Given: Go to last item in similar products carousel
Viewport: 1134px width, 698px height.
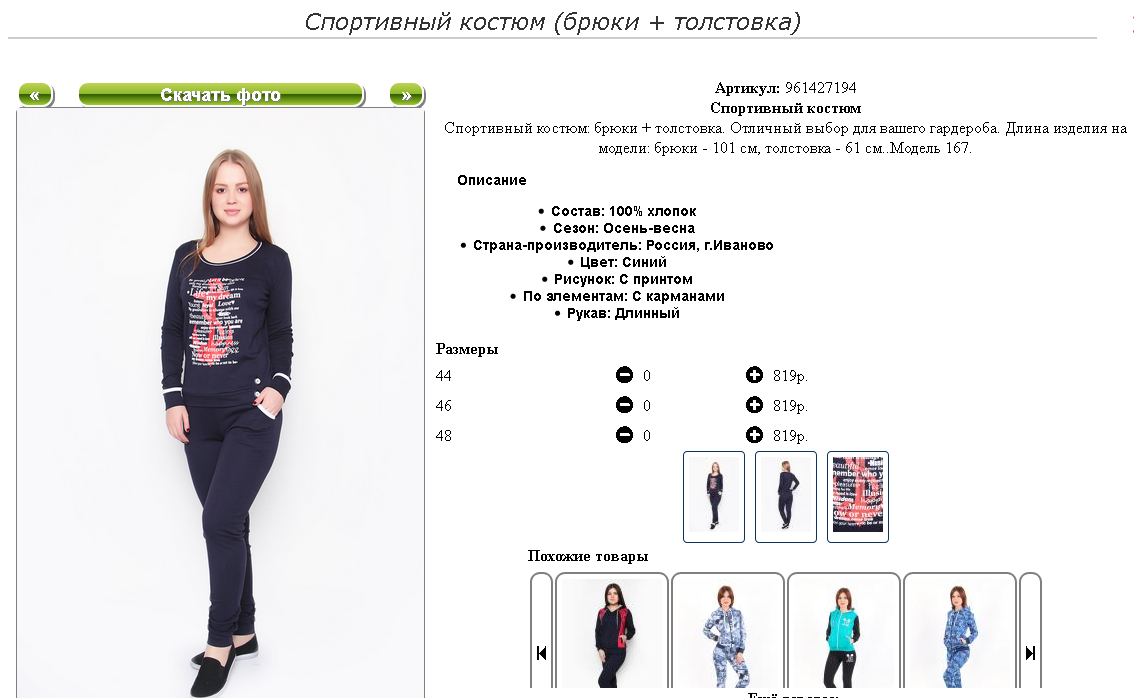Looking at the screenshot, I should (1031, 652).
